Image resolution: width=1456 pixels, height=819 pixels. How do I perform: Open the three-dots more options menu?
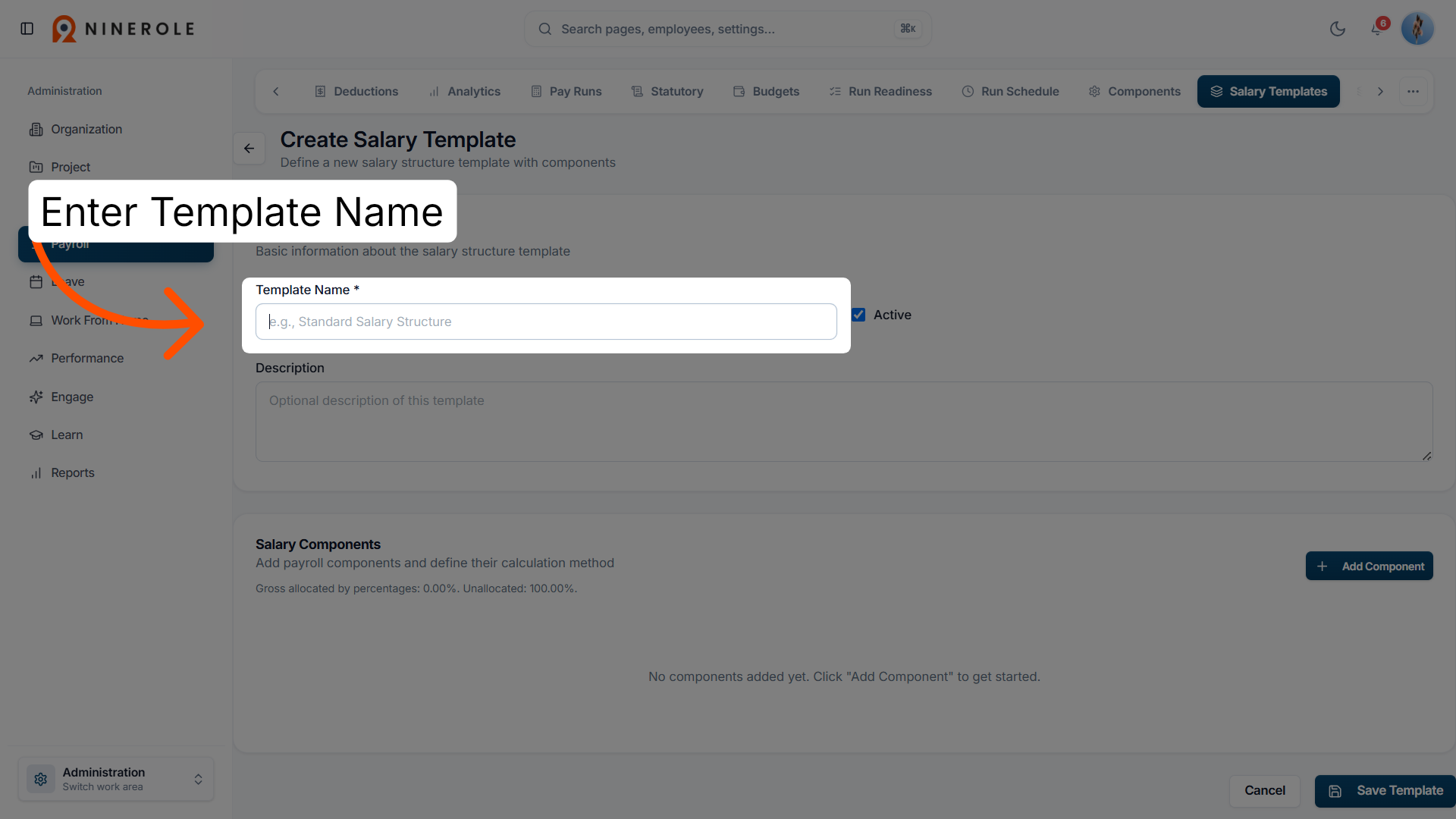pyautogui.click(x=1414, y=92)
